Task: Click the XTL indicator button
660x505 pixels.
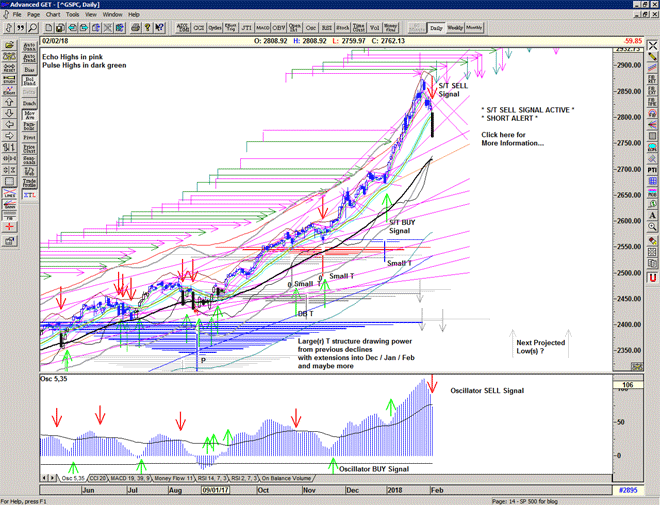Action: click(30, 196)
